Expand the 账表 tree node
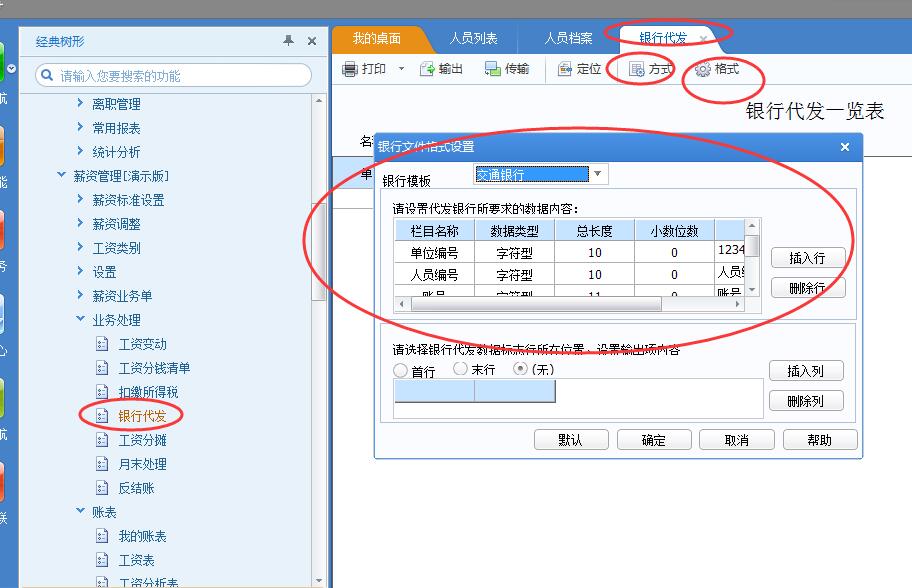 (80, 510)
